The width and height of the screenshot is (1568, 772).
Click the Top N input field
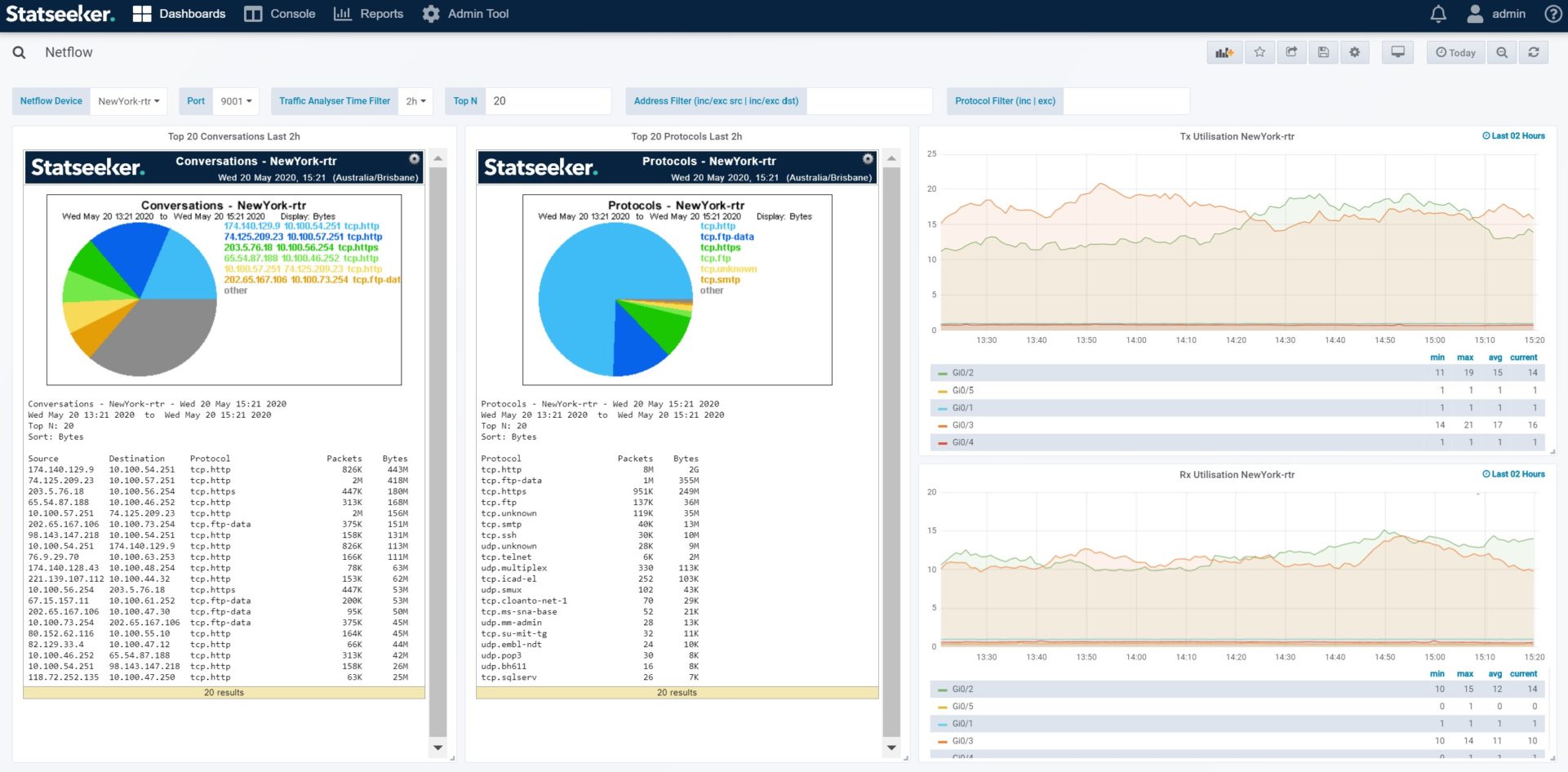pyautogui.click(x=549, y=101)
